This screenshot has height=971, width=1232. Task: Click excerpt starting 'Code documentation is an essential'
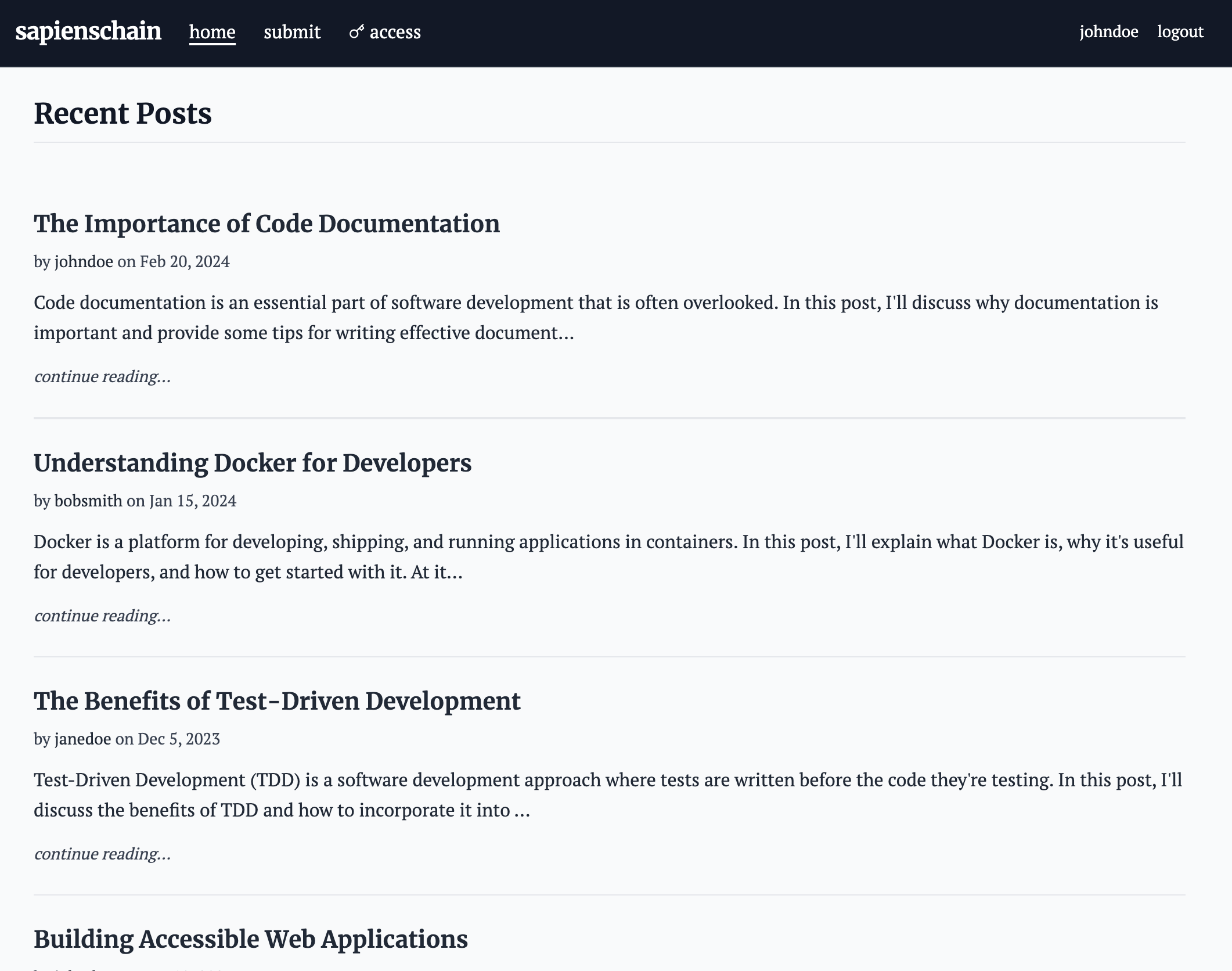pos(596,318)
